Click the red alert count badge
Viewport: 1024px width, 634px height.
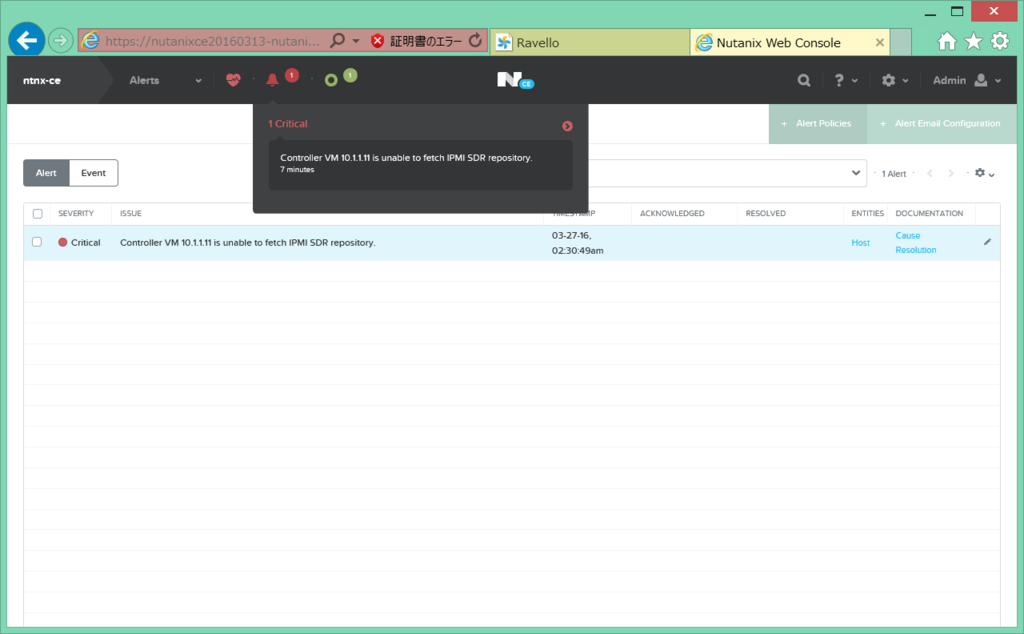[291, 76]
